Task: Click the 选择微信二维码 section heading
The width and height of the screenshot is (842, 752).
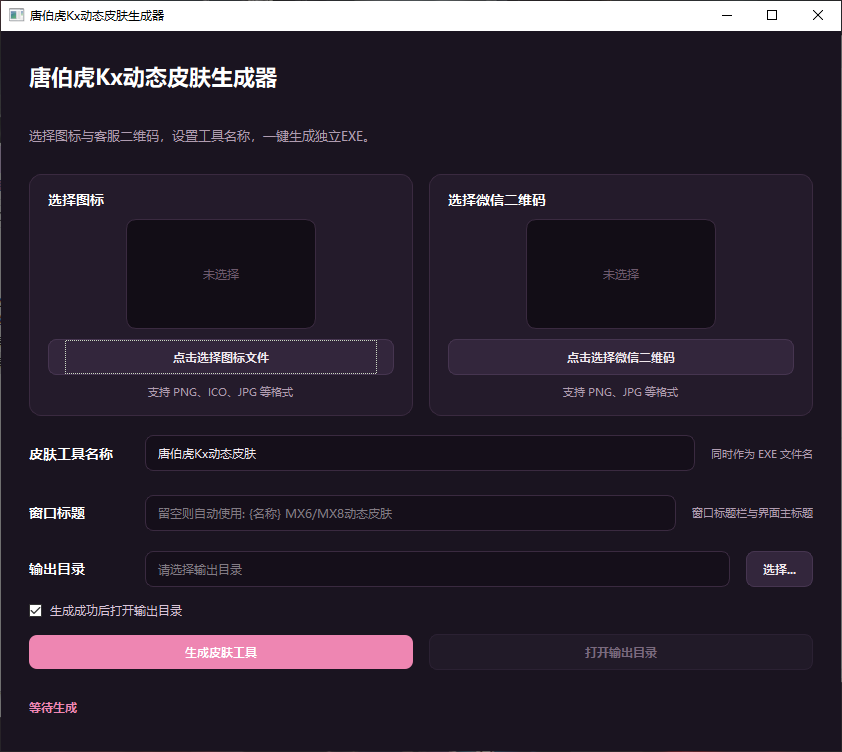Action: 497,200
